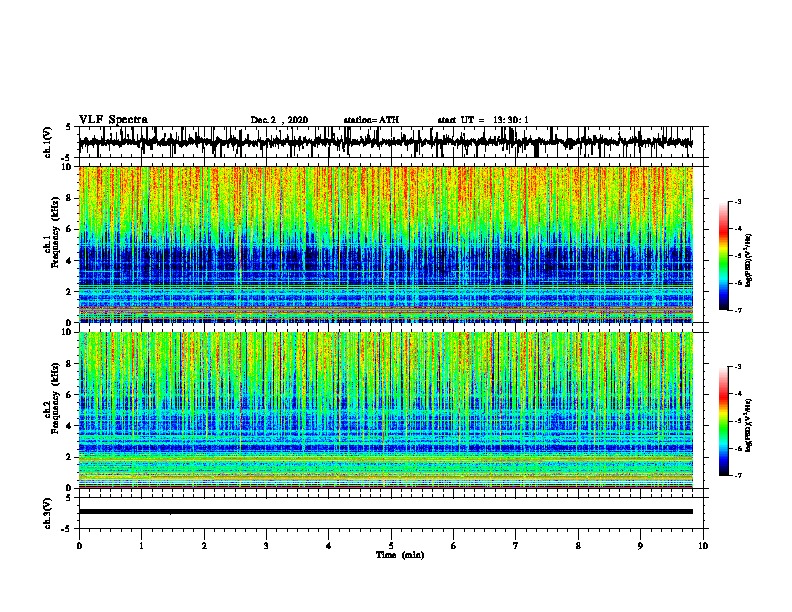Click the "VLF Spectra" plot title
This screenshot has width=792, height=612.
[x=113, y=120]
